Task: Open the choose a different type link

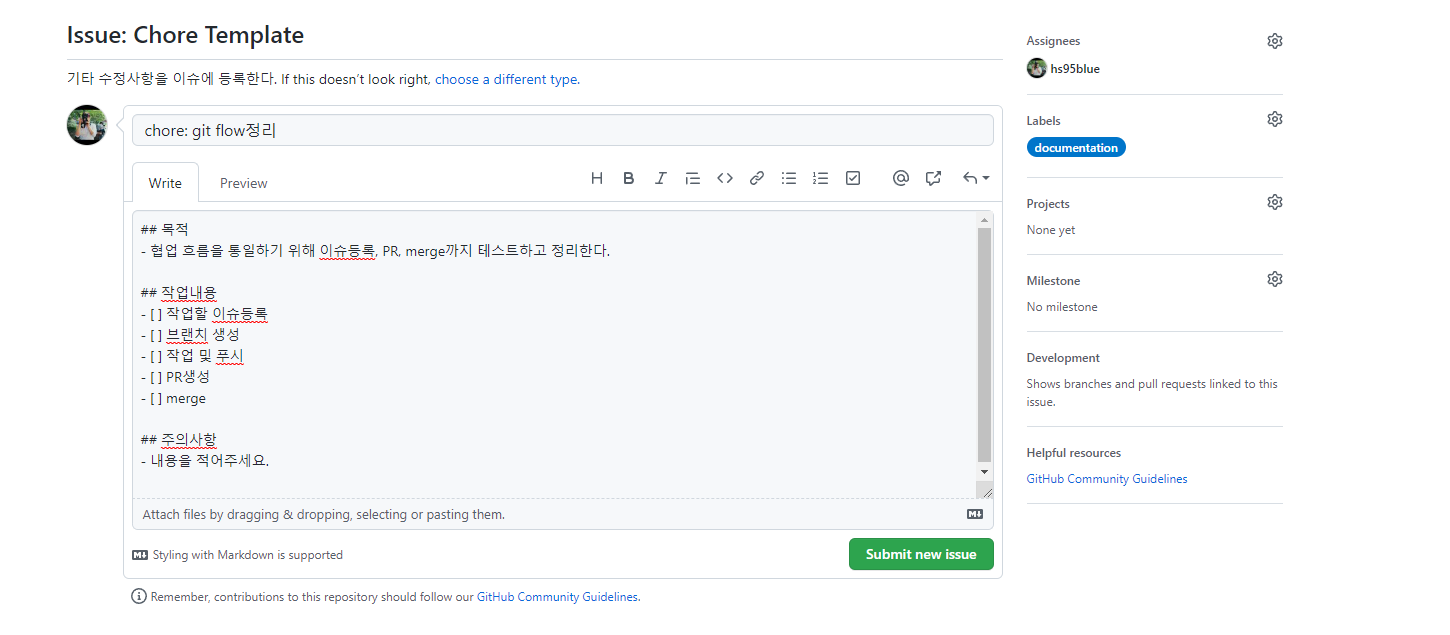Action: click(x=505, y=79)
